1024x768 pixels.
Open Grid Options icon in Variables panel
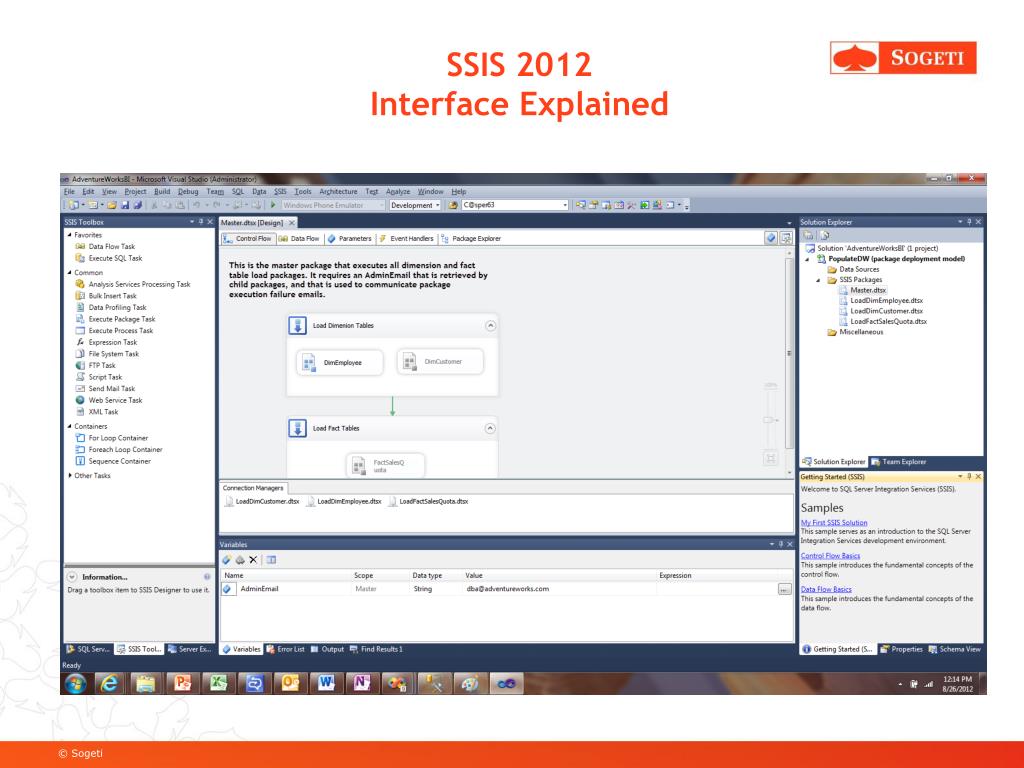[x=271, y=560]
